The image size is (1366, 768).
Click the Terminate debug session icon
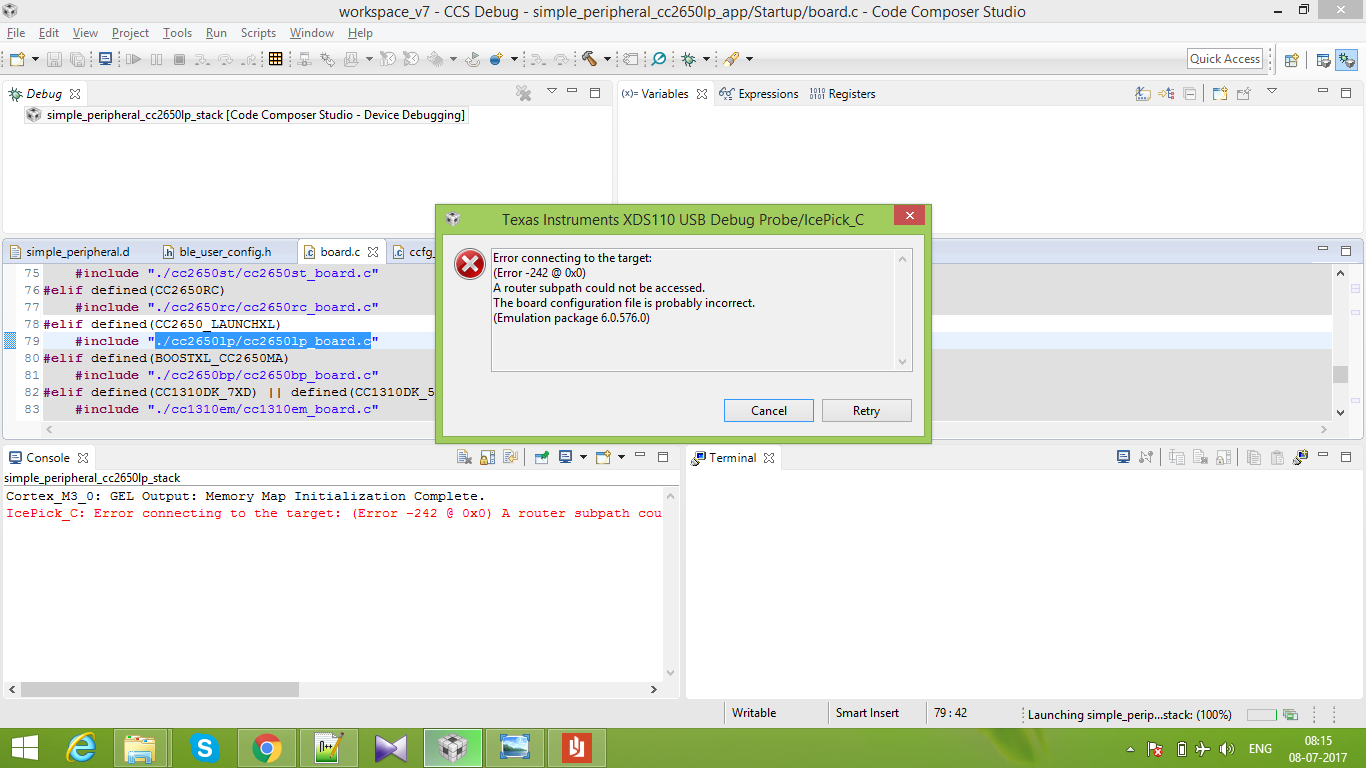(x=181, y=58)
